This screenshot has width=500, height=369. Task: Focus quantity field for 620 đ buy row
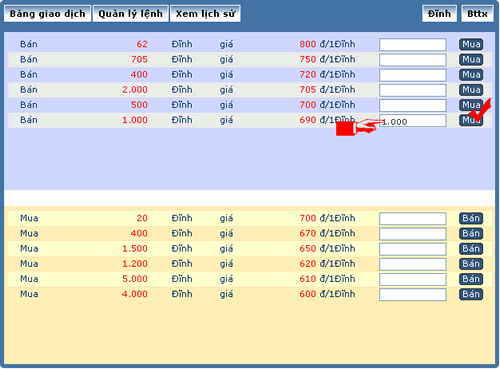pyautogui.click(x=413, y=264)
